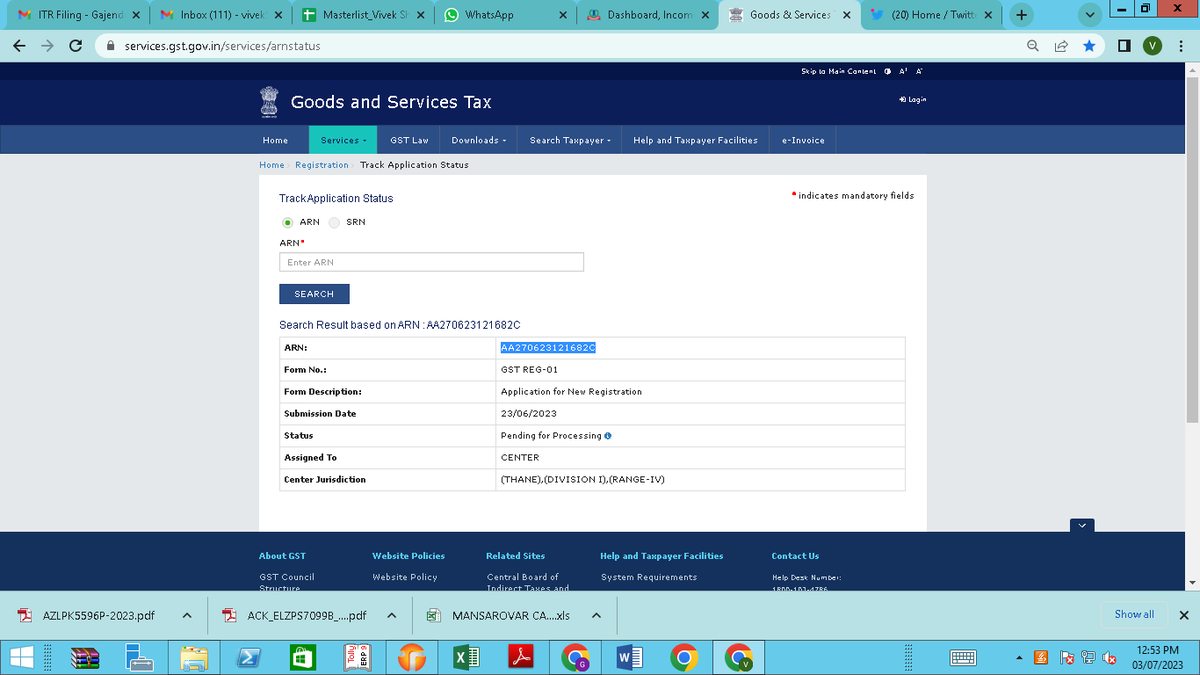Expand options for MANSAROVAR xls download
This screenshot has height=675, width=1200.
point(595,615)
